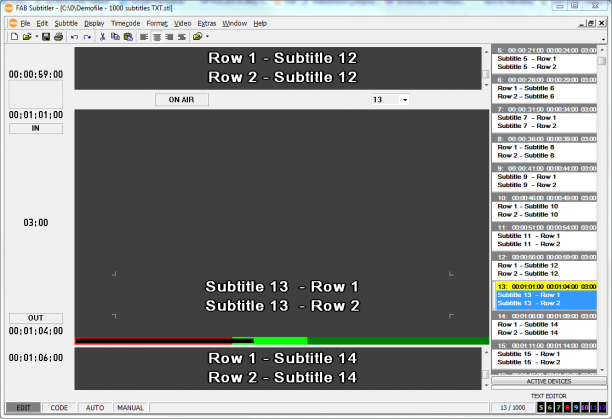The height and width of the screenshot is (419, 612).
Task: Click the Copy toolbar icon
Action: pyautogui.click(x=115, y=37)
